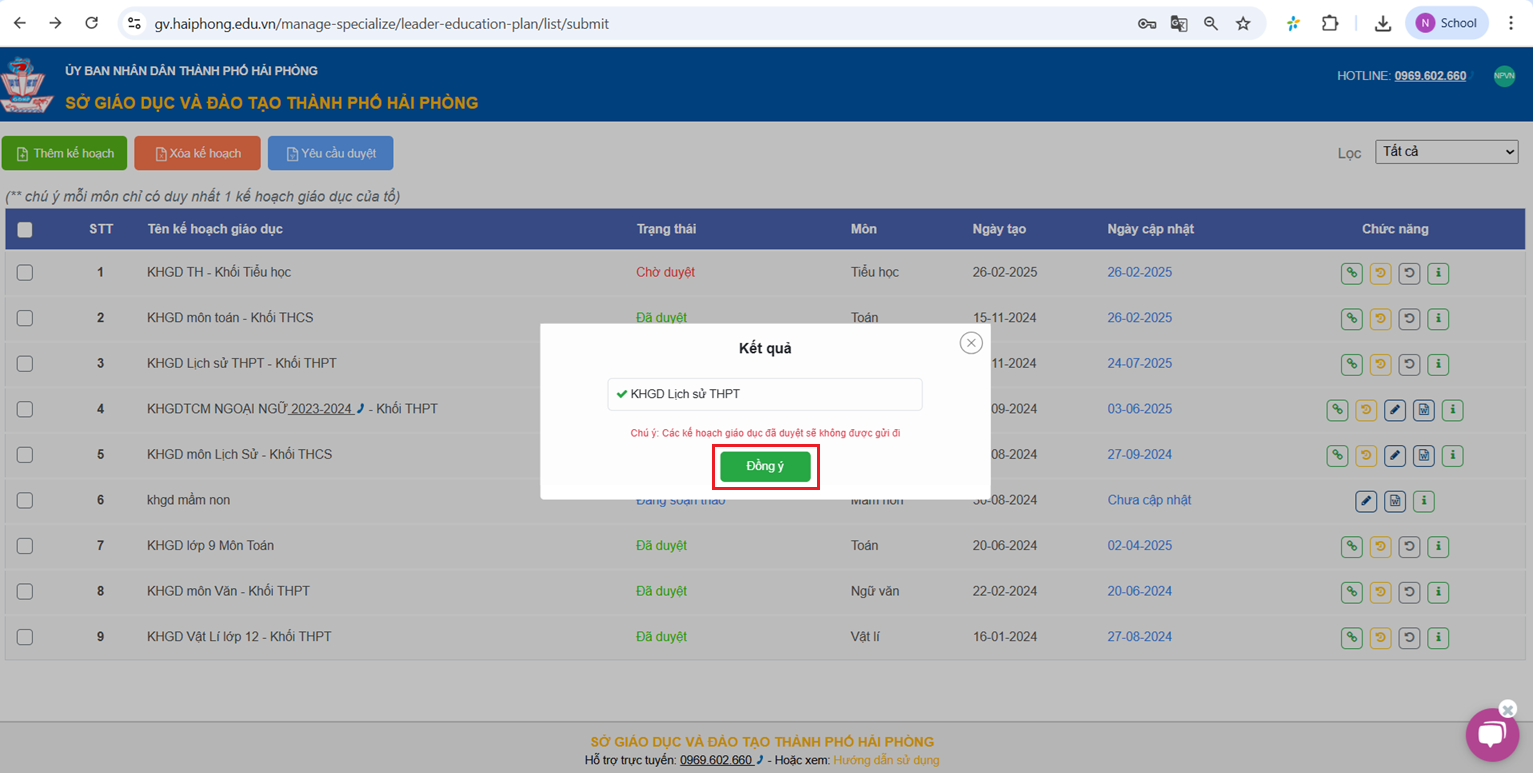The height and width of the screenshot is (773, 1533).
Task: Open the Hướng dẫn sử dụng link
Action: click(x=886, y=760)
